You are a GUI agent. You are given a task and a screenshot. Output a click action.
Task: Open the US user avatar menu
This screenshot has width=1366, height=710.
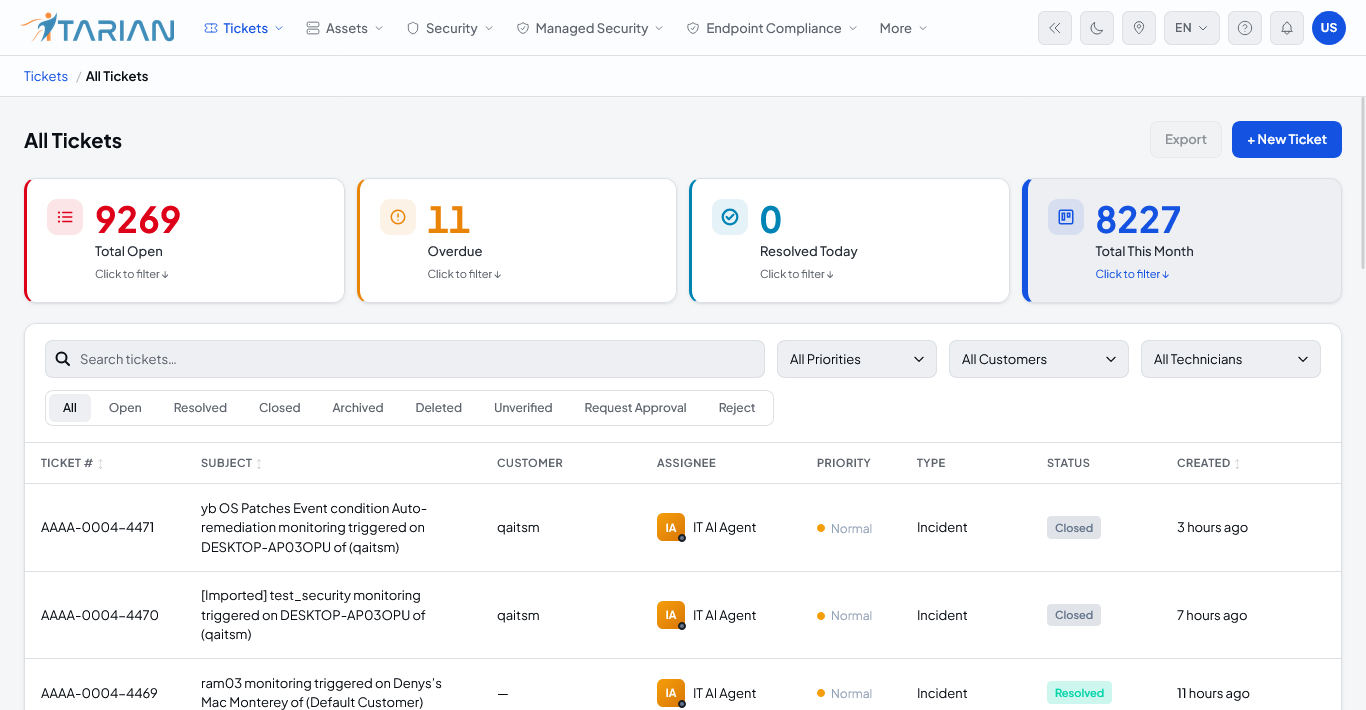coord(1329,28)
